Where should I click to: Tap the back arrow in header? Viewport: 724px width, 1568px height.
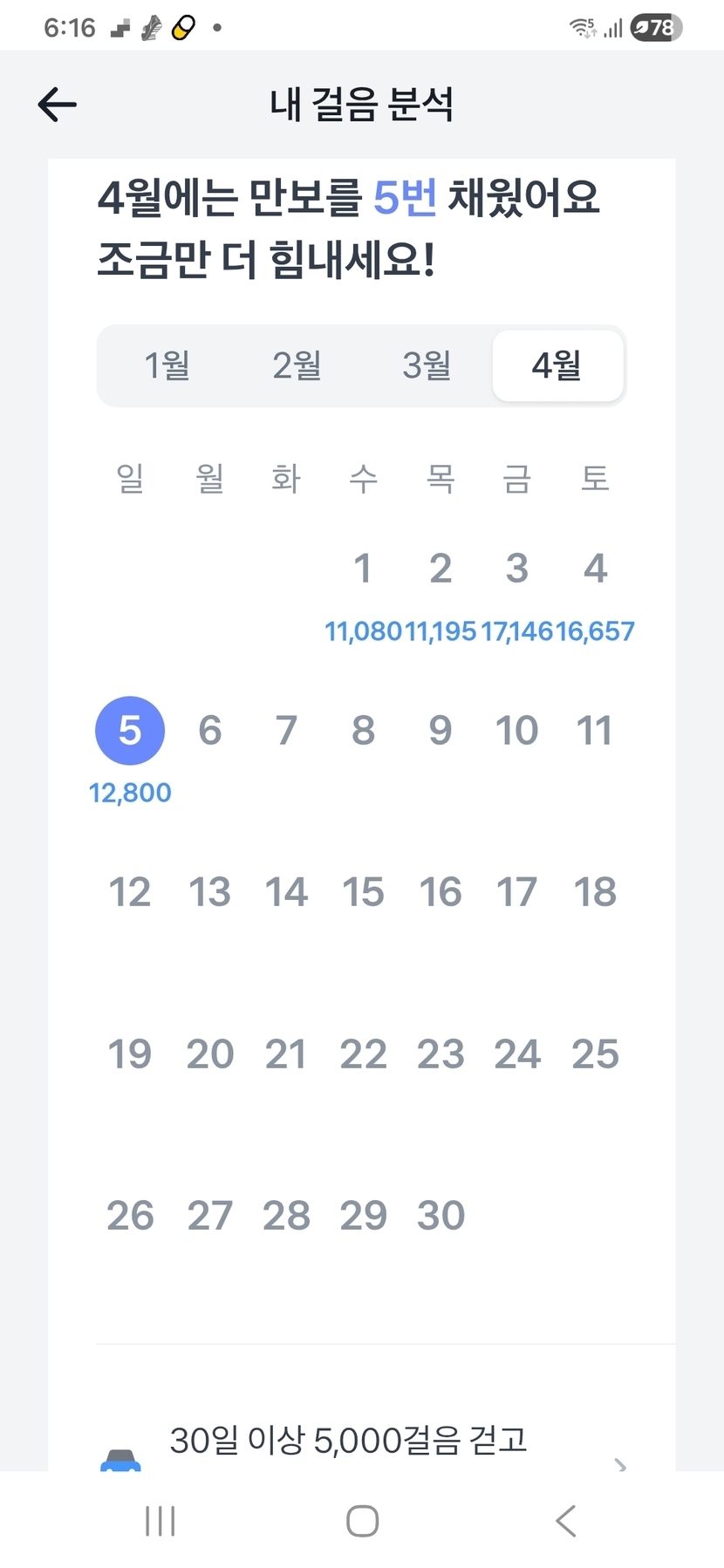pyautogui.click(x=58, y=105)
